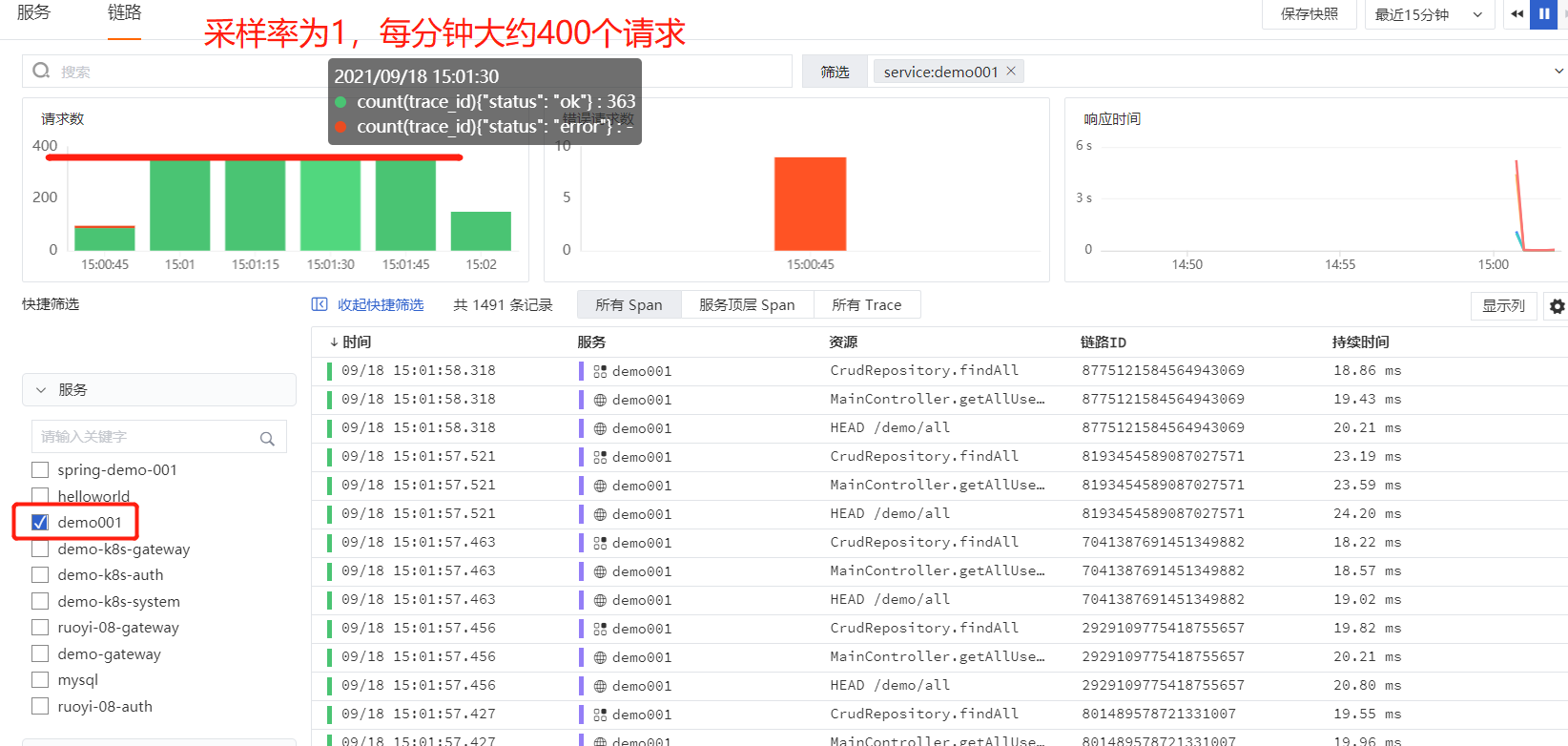Click the service icon in the 15:01:58.318 CrudRepository.findAll row
Image resolution: width=1568 pixels, height=746 pixels.
tap(600, 371)
